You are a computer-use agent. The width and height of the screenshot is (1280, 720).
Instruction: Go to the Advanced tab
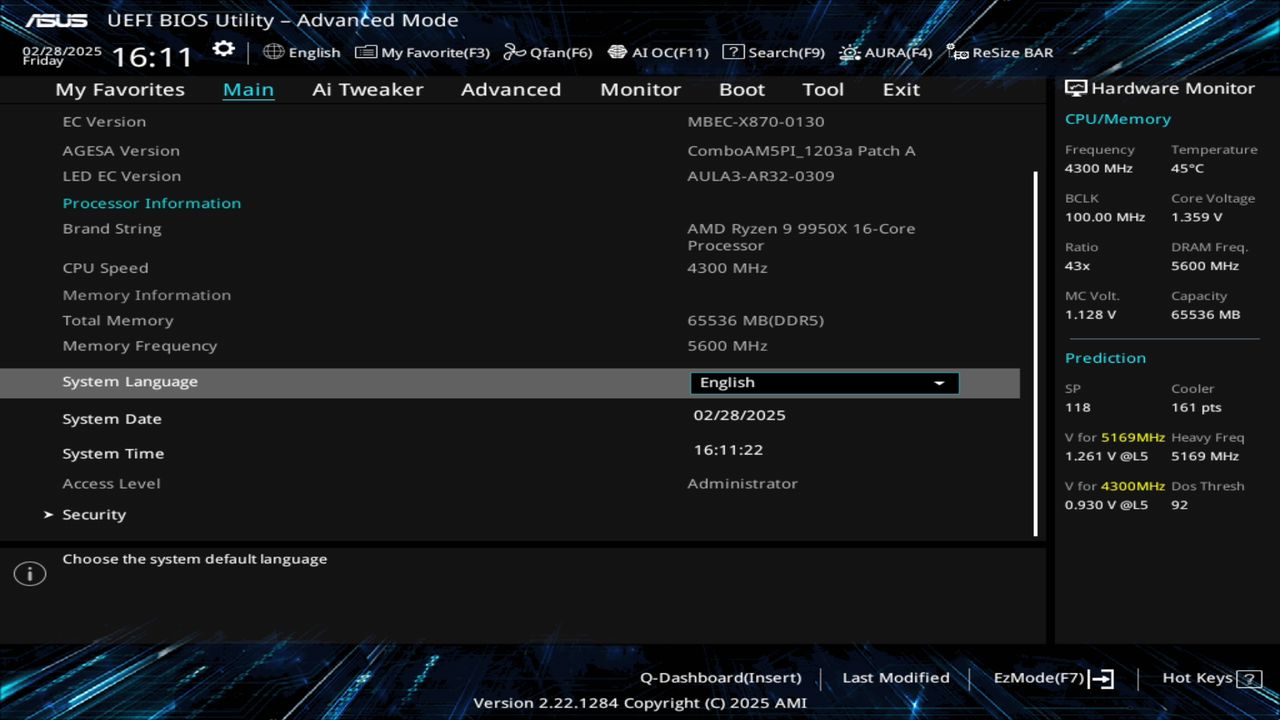click(511, 89)
